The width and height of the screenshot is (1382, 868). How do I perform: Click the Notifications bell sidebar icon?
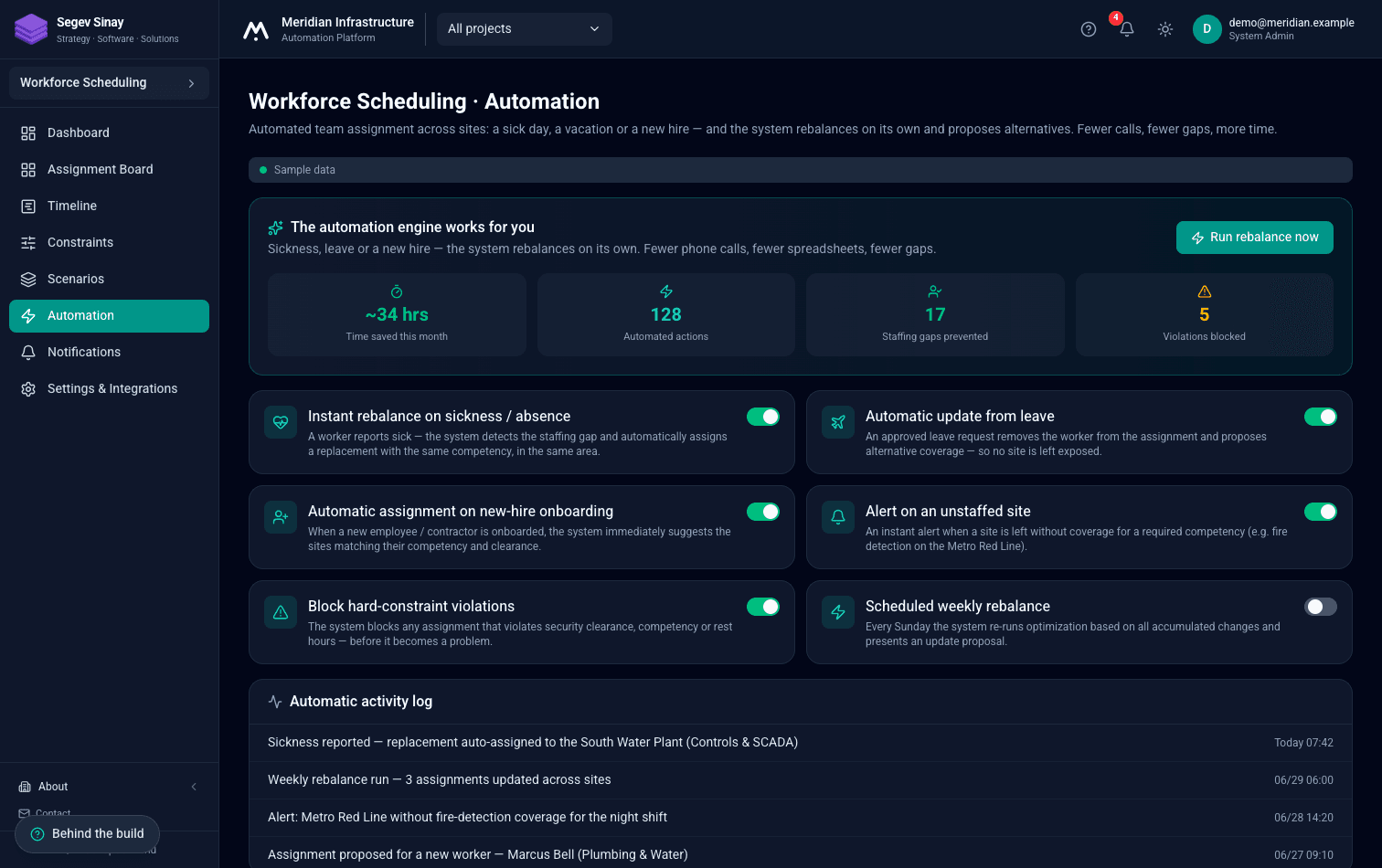pyautogui.click(x=28, y=353)
